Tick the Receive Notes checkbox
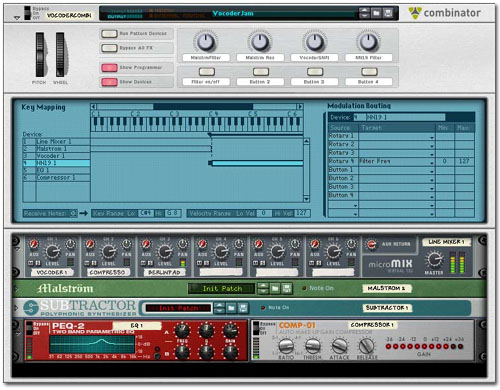The image size is (500, 390). click(73, 213)
